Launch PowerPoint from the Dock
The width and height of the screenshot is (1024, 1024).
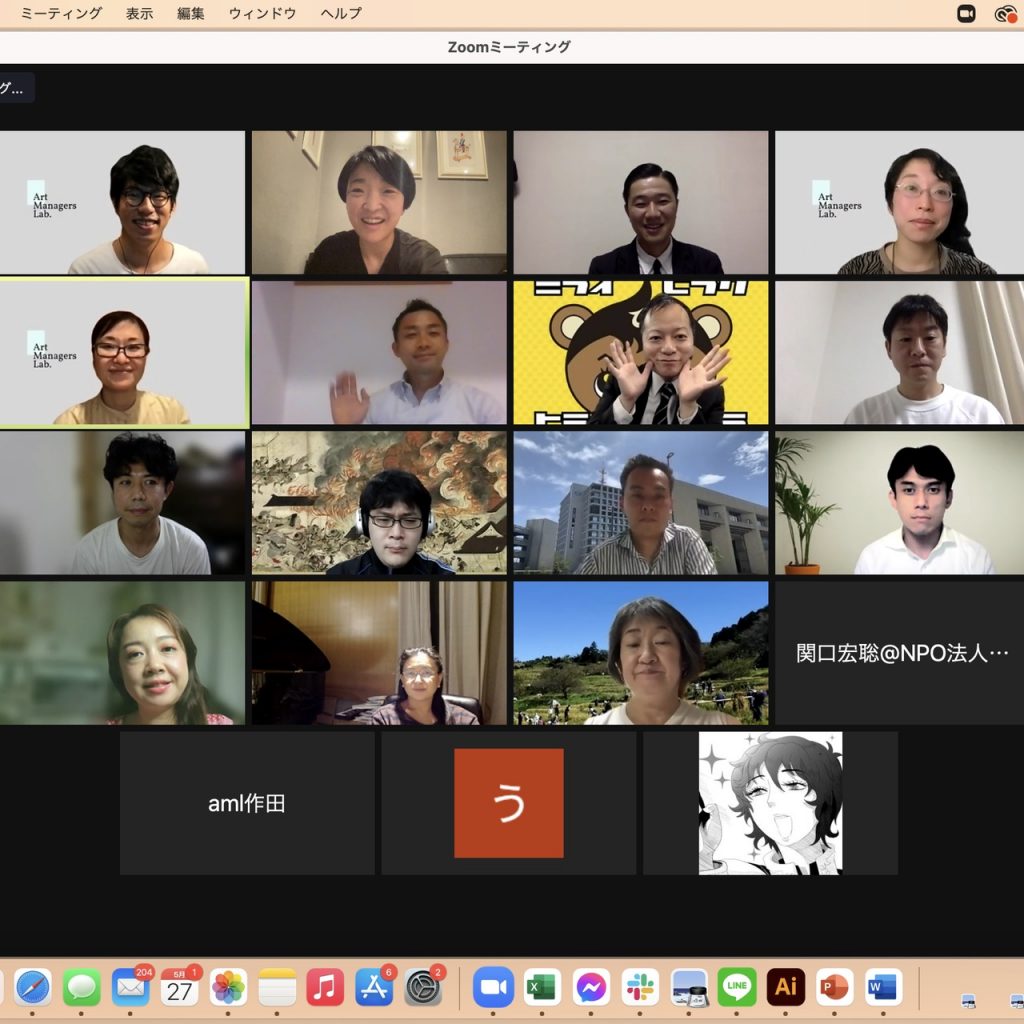pos(834,987)
